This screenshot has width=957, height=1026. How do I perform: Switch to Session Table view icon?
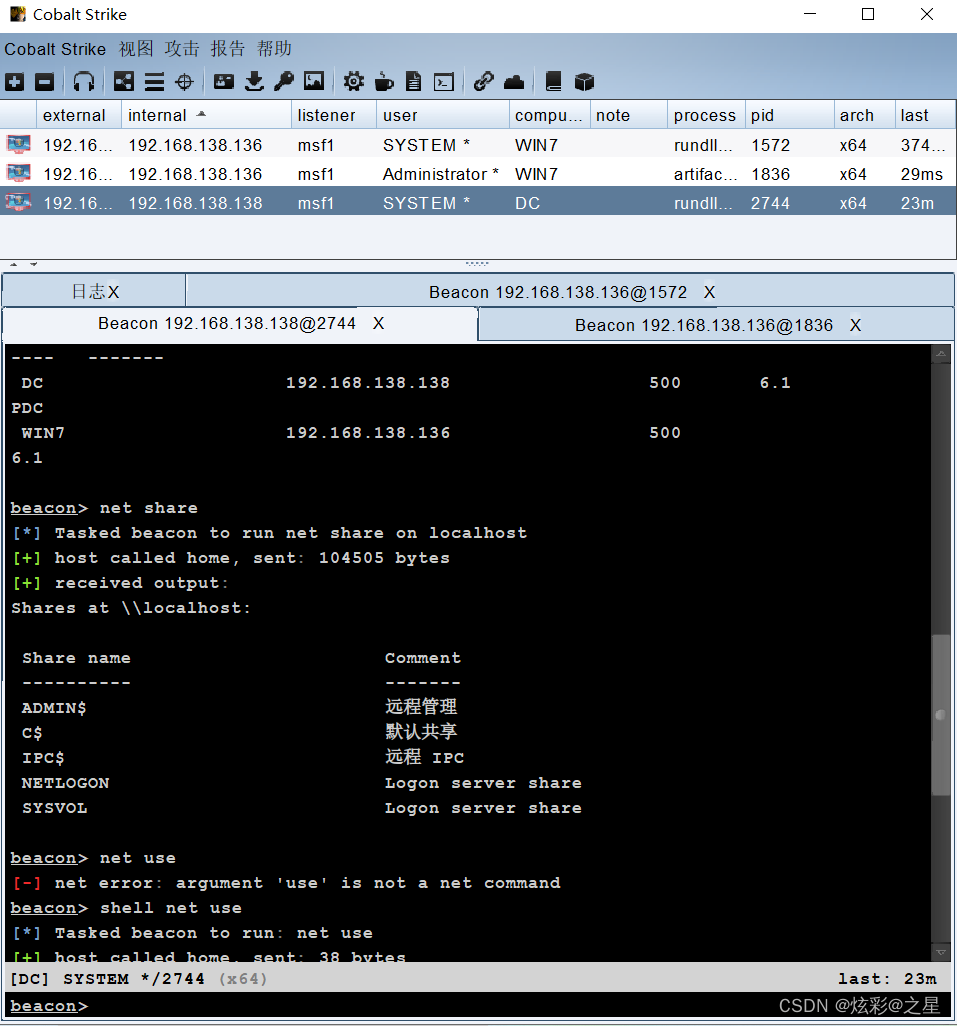point(154,82)
